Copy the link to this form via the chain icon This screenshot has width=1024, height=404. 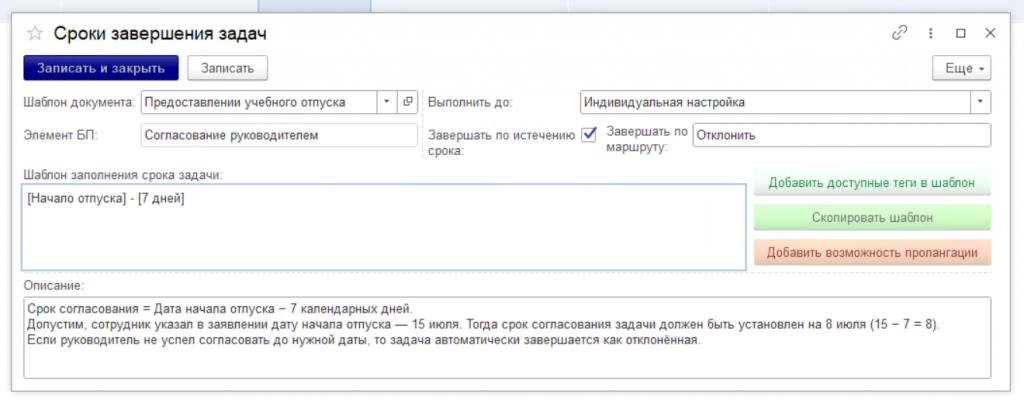coord(900,33)
